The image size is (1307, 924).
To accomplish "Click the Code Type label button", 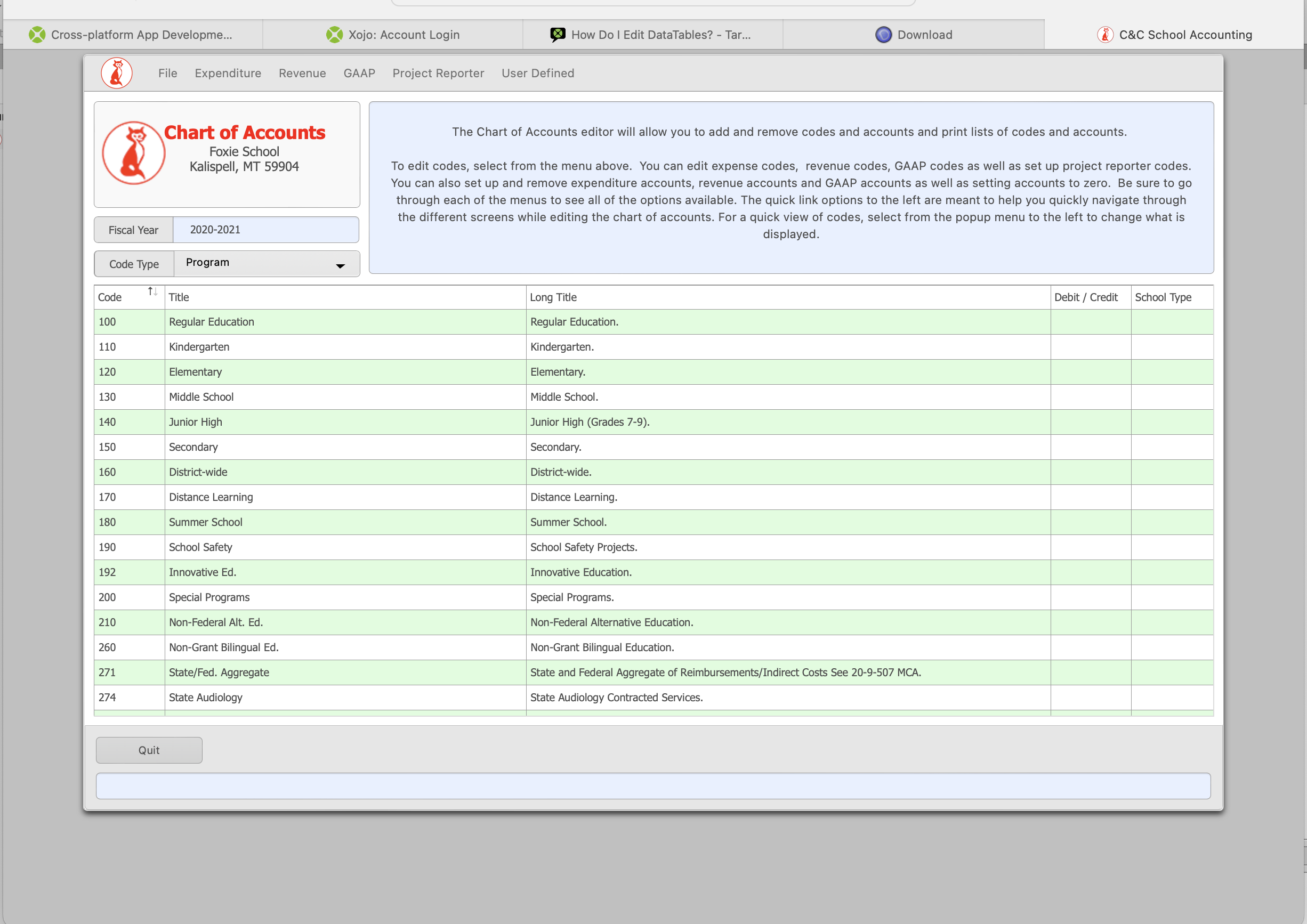I will pos(134,264).
